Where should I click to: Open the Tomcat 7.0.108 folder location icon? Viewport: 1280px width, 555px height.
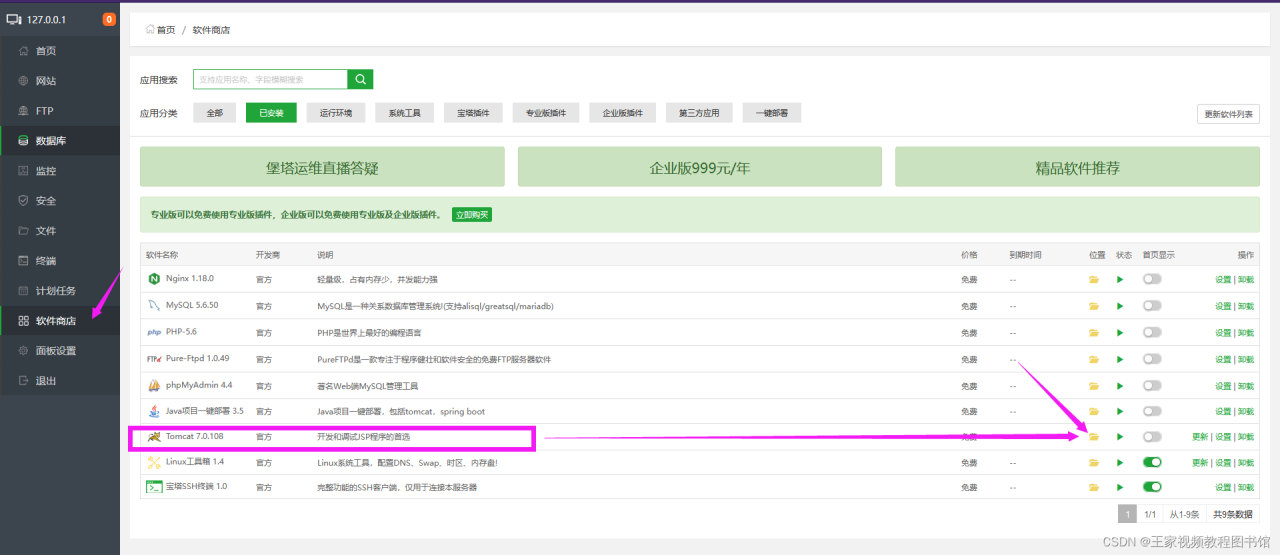[x=1094, y=437]
